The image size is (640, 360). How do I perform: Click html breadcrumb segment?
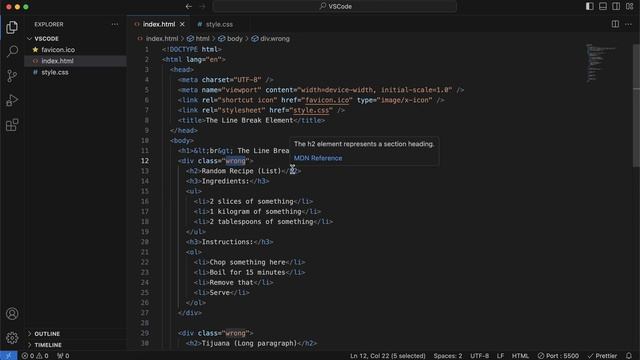click(x=198, y=38)
